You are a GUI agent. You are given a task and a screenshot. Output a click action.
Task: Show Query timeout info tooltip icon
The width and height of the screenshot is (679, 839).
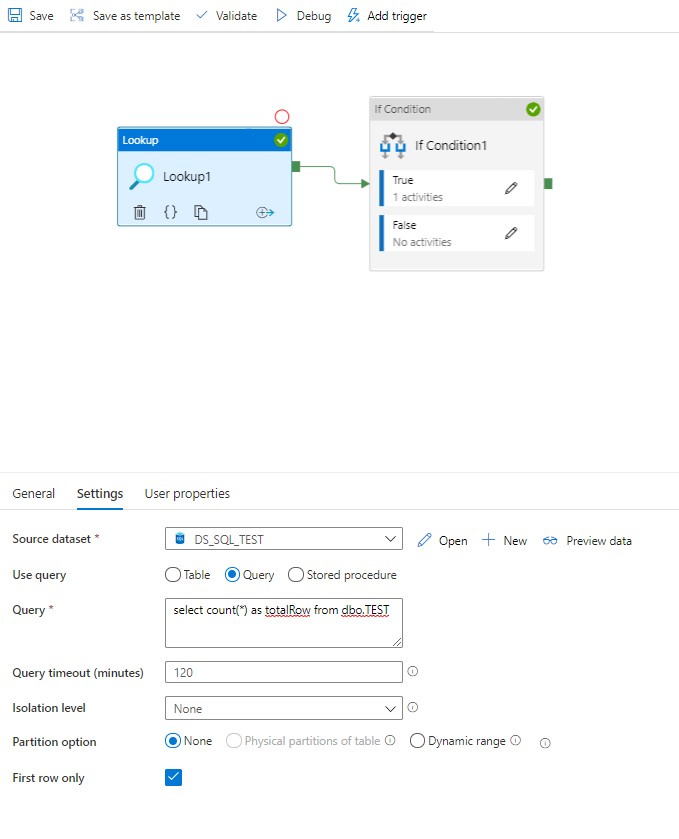[x=413, y=671]
